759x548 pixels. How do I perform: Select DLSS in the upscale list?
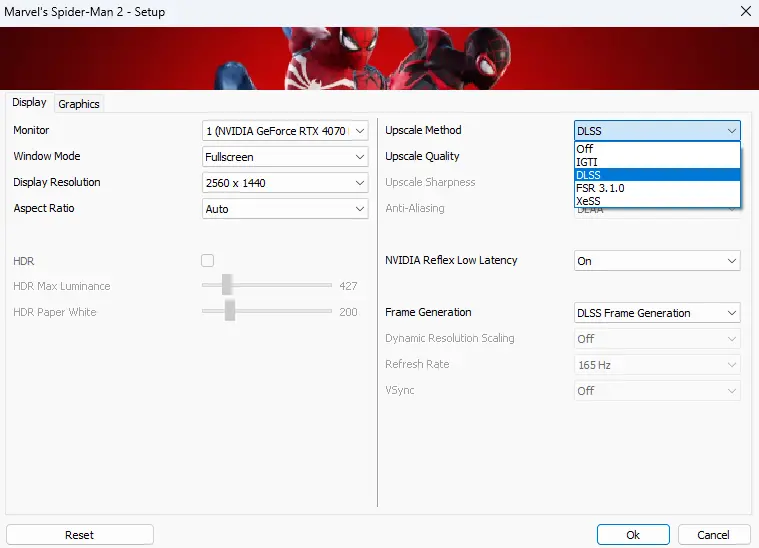coord(657,175)
